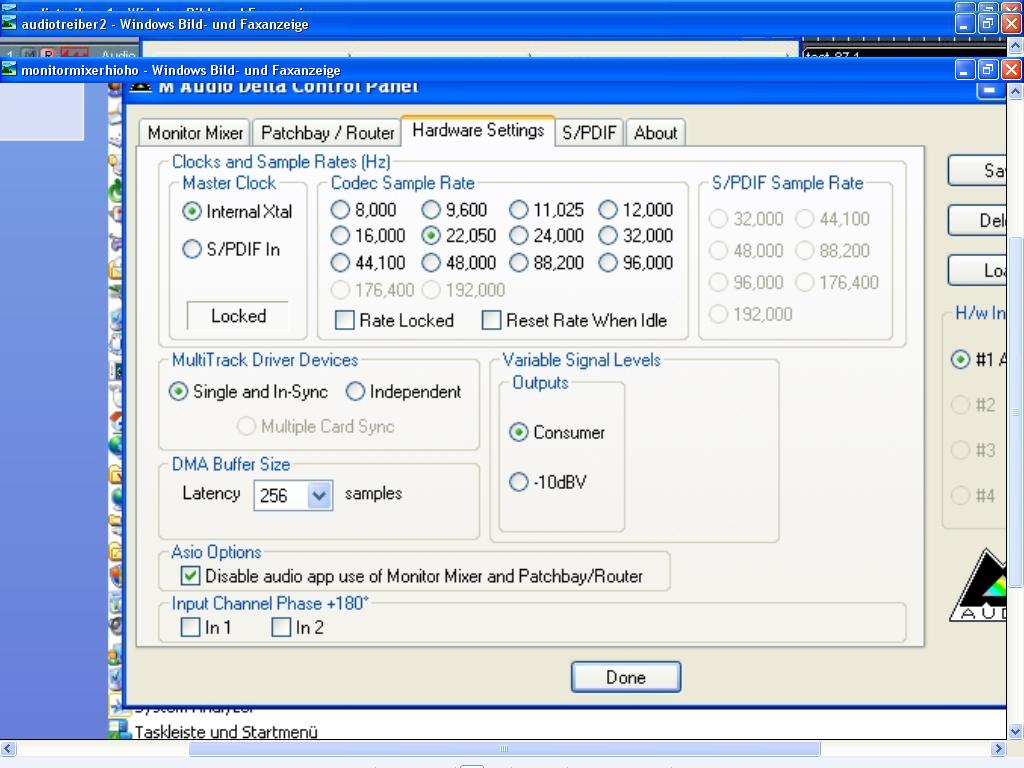Screen dimensions: 1024x768
Task: Click the horizontal scrollbar thumb
Action: pyautogui.click(x=504, y=748)
